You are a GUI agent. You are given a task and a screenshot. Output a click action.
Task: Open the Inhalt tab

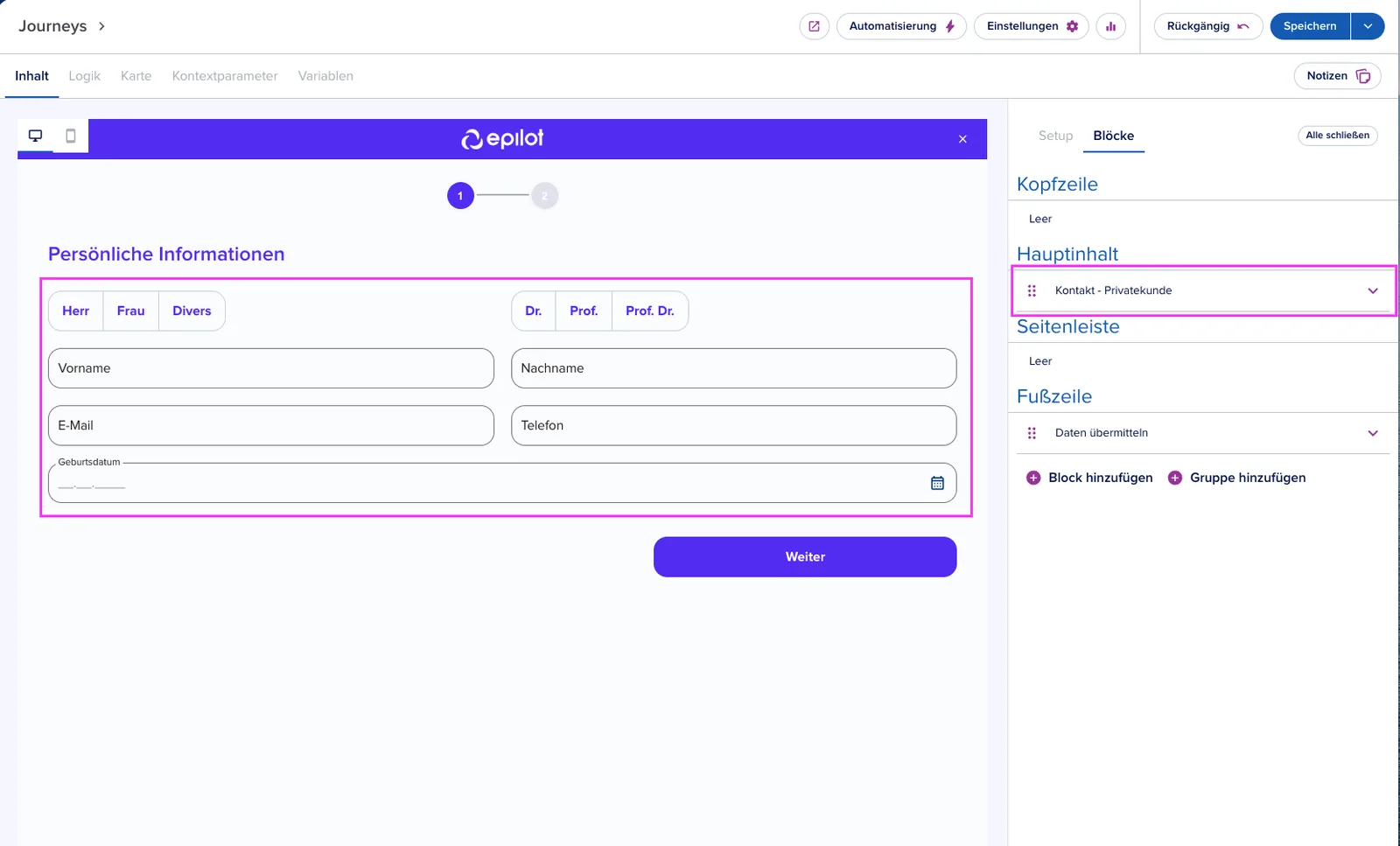[x=31, y=76]
